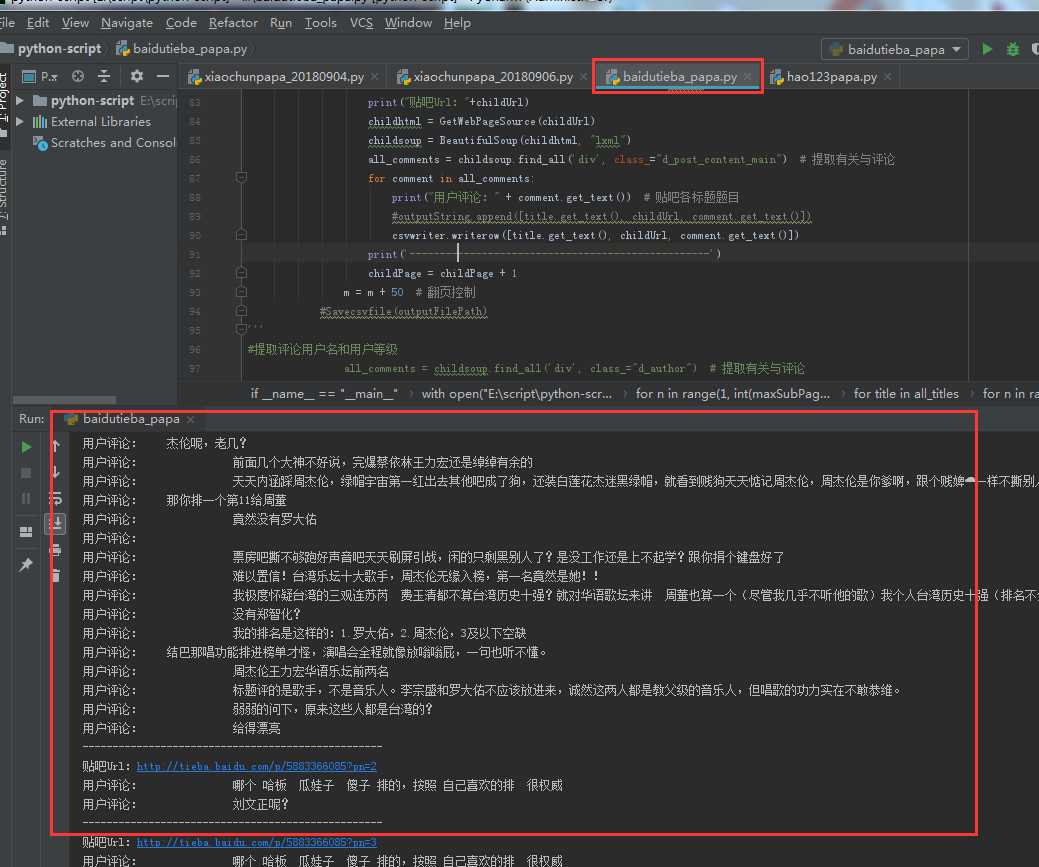Select Scratches and Consoles in tree
The image size is (1039, 867).
click(x=105, y=143)
